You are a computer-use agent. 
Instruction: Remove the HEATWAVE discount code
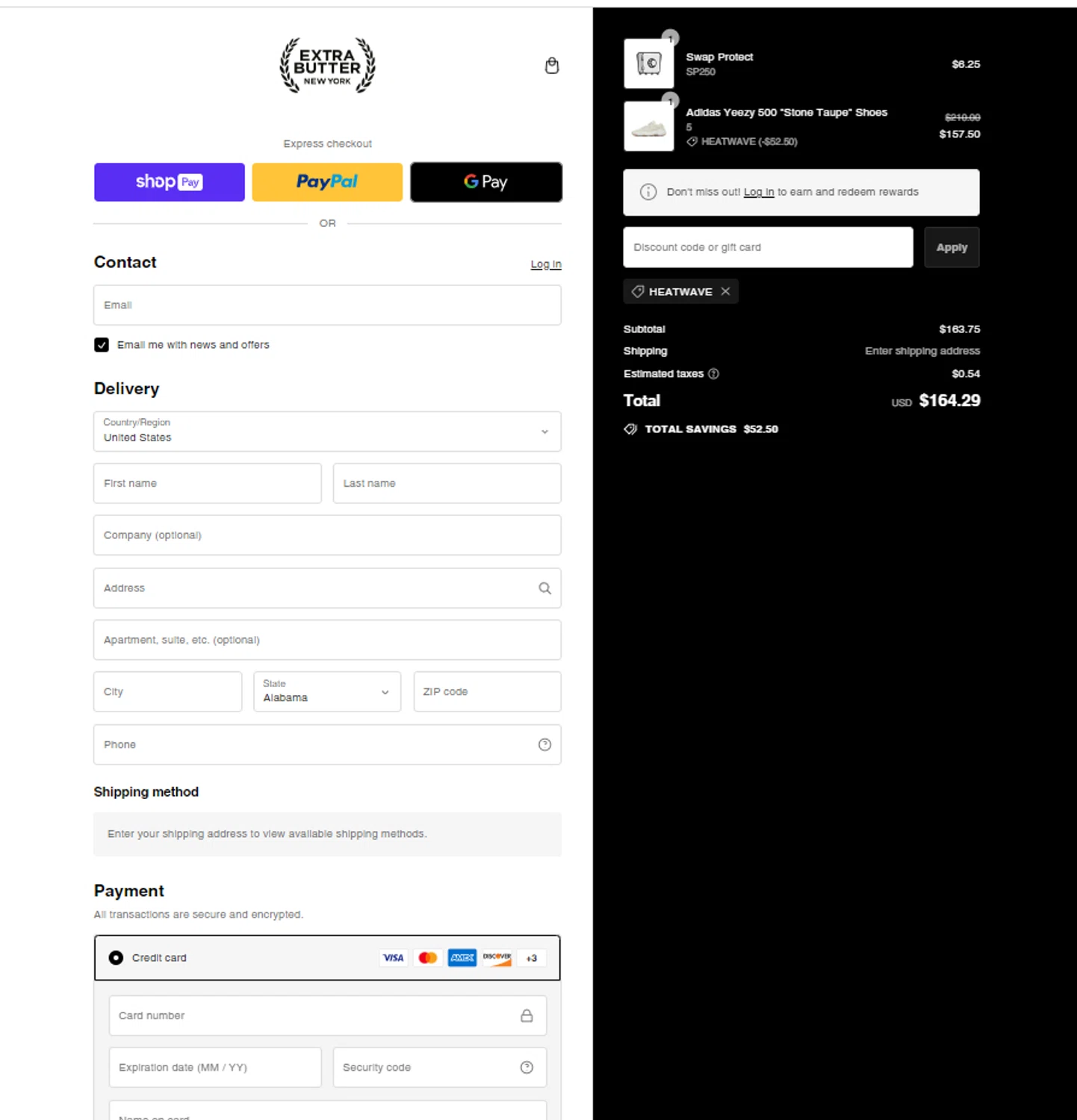click(725, 291)
